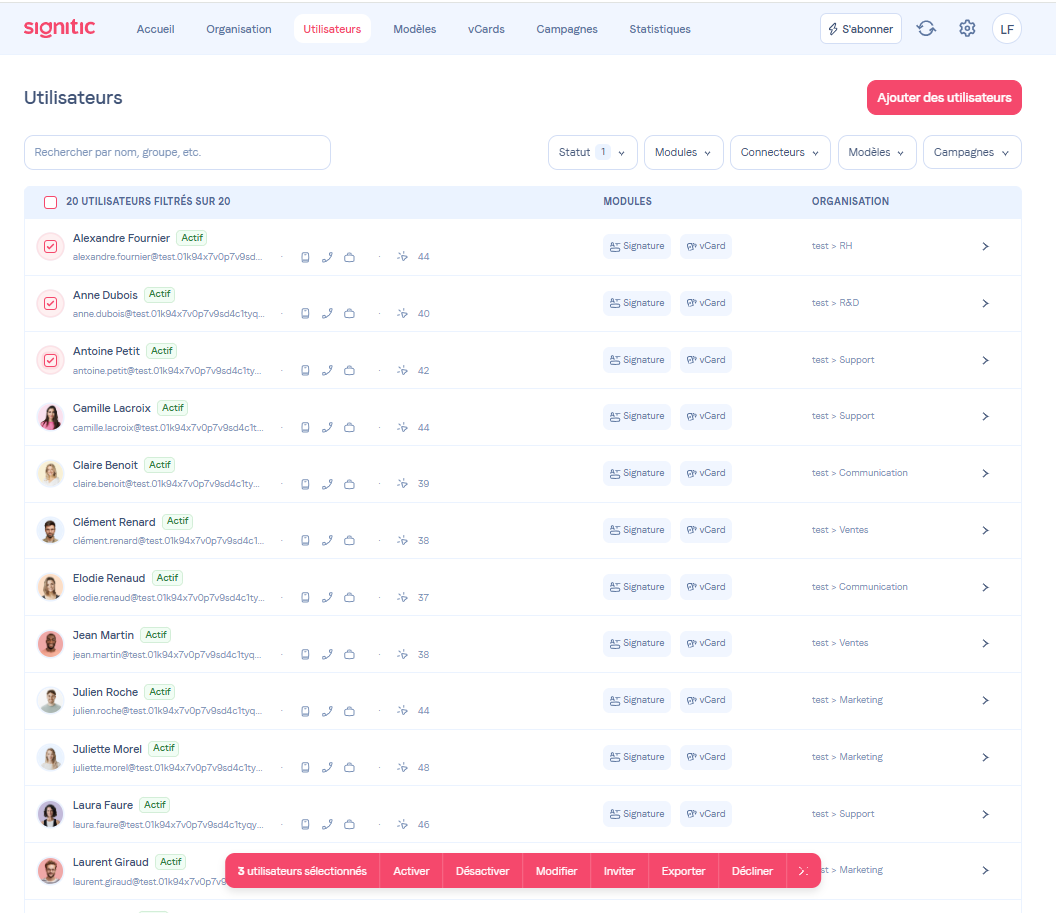Click Désactiver in the selection bar
This screenshot has width=1056, height=913.
[x=482, y=871]
